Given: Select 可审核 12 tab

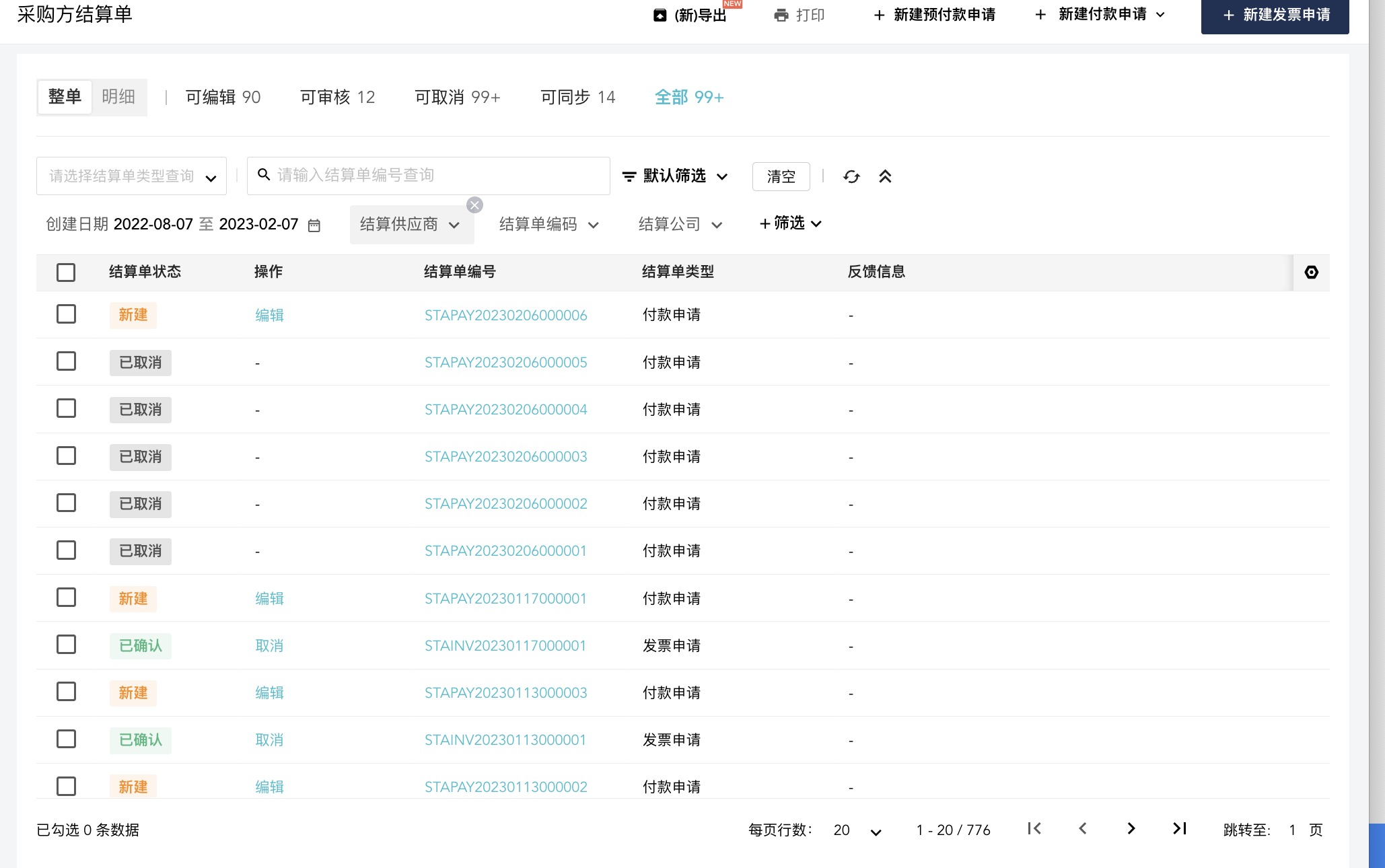Looking at the screenshot, I should coord(337,98).
